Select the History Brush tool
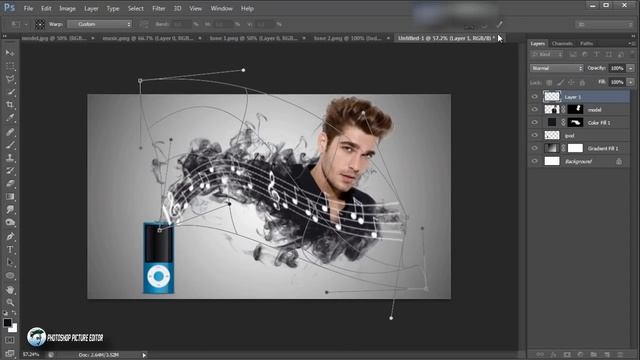The image size is (640, 360). click(10, 171)
